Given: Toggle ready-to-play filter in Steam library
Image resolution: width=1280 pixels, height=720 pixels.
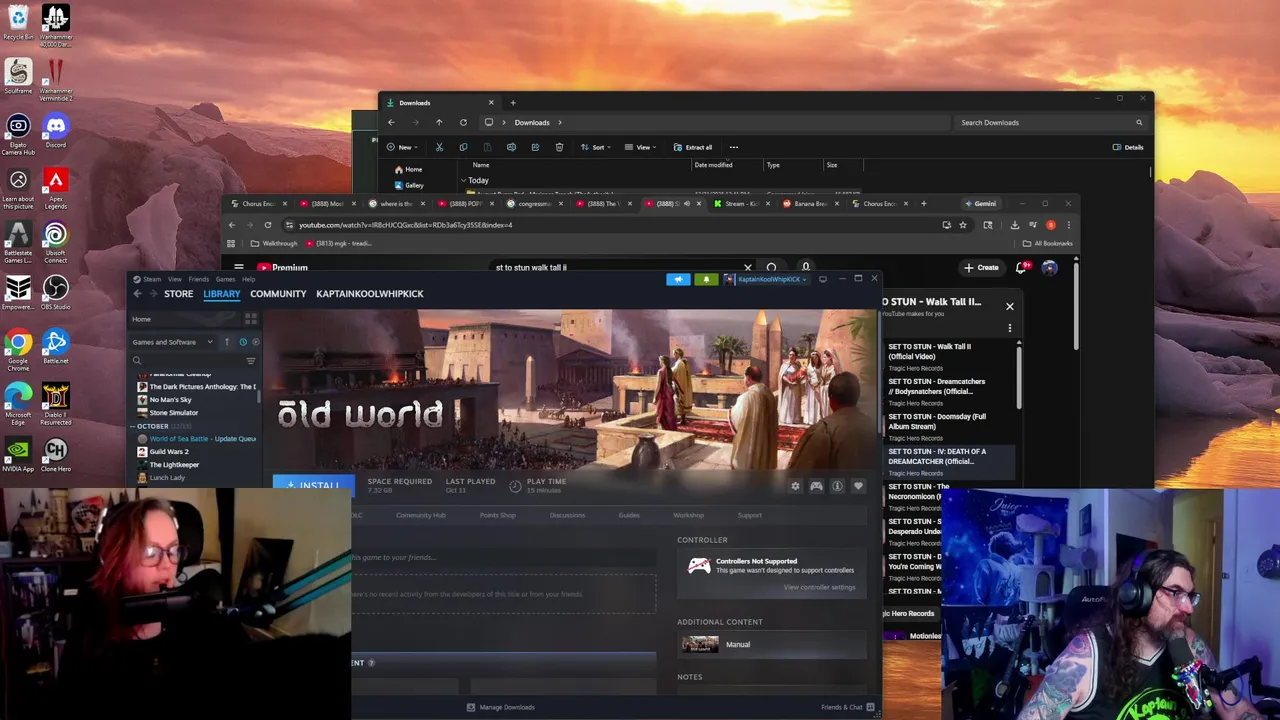Looking at the screenshot, I should click(x=255, y=342).
